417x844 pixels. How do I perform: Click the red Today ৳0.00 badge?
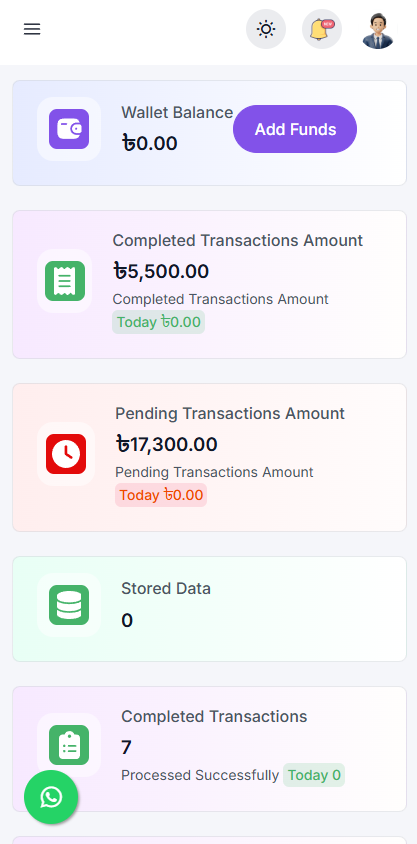161,495
